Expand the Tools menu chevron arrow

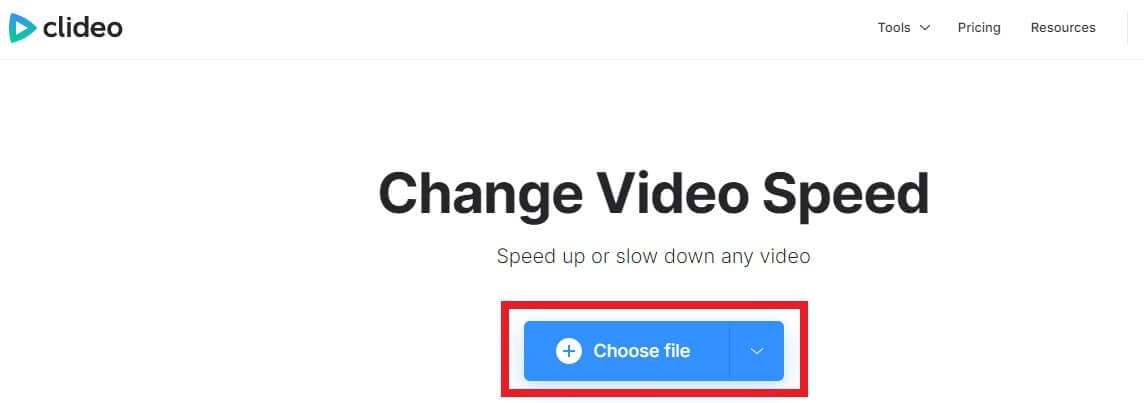[924, 28]
